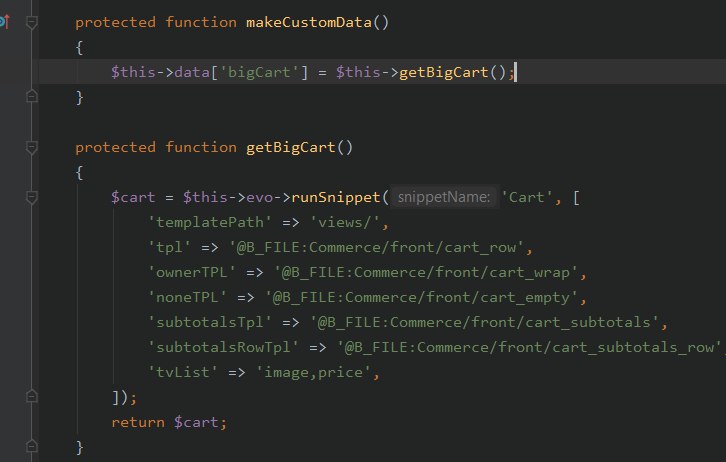Click the runSnippet method call
Image resolution: width=726 pixels, height=462 pixels.
[336, 197]
